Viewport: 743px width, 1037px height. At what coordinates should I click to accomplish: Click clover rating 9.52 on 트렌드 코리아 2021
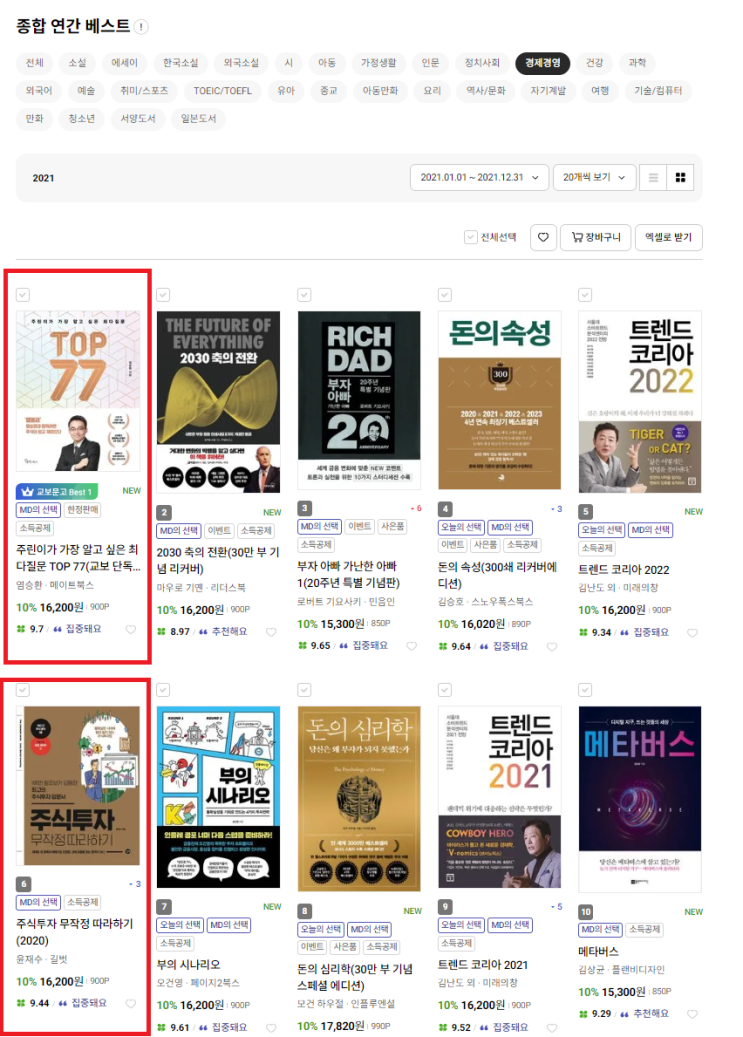[x=454, y=1028]
